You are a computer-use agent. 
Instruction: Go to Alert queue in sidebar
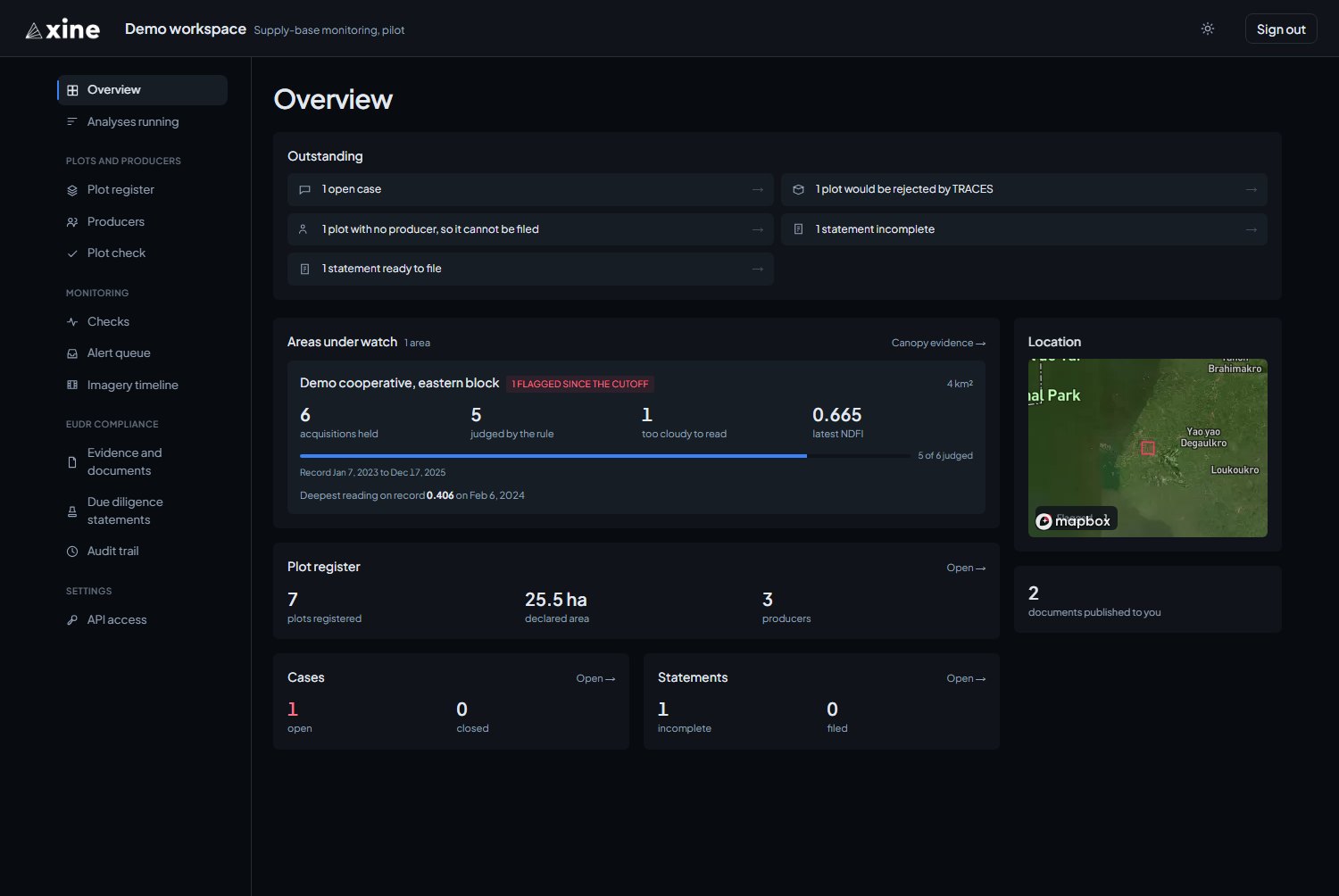coord(143,353)
